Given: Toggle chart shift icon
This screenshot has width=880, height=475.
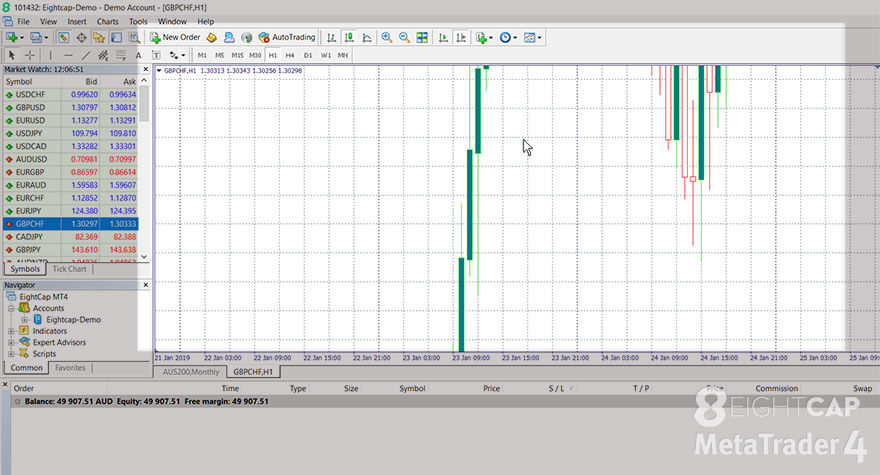Looking at the screenshot, I should pyautogui.click(x=461, y=38).
